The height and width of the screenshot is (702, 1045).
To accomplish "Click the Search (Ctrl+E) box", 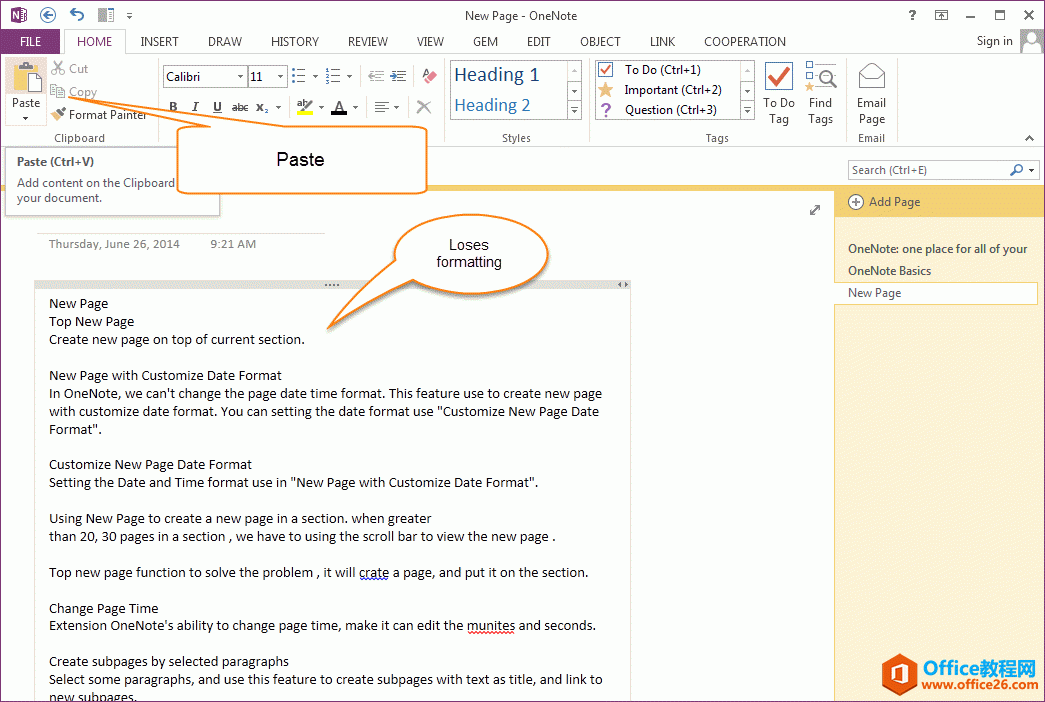I will [x=927, y=170].
